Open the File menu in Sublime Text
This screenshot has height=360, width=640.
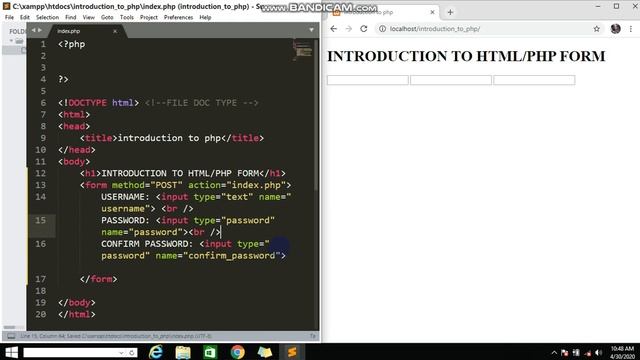(9, 18)
